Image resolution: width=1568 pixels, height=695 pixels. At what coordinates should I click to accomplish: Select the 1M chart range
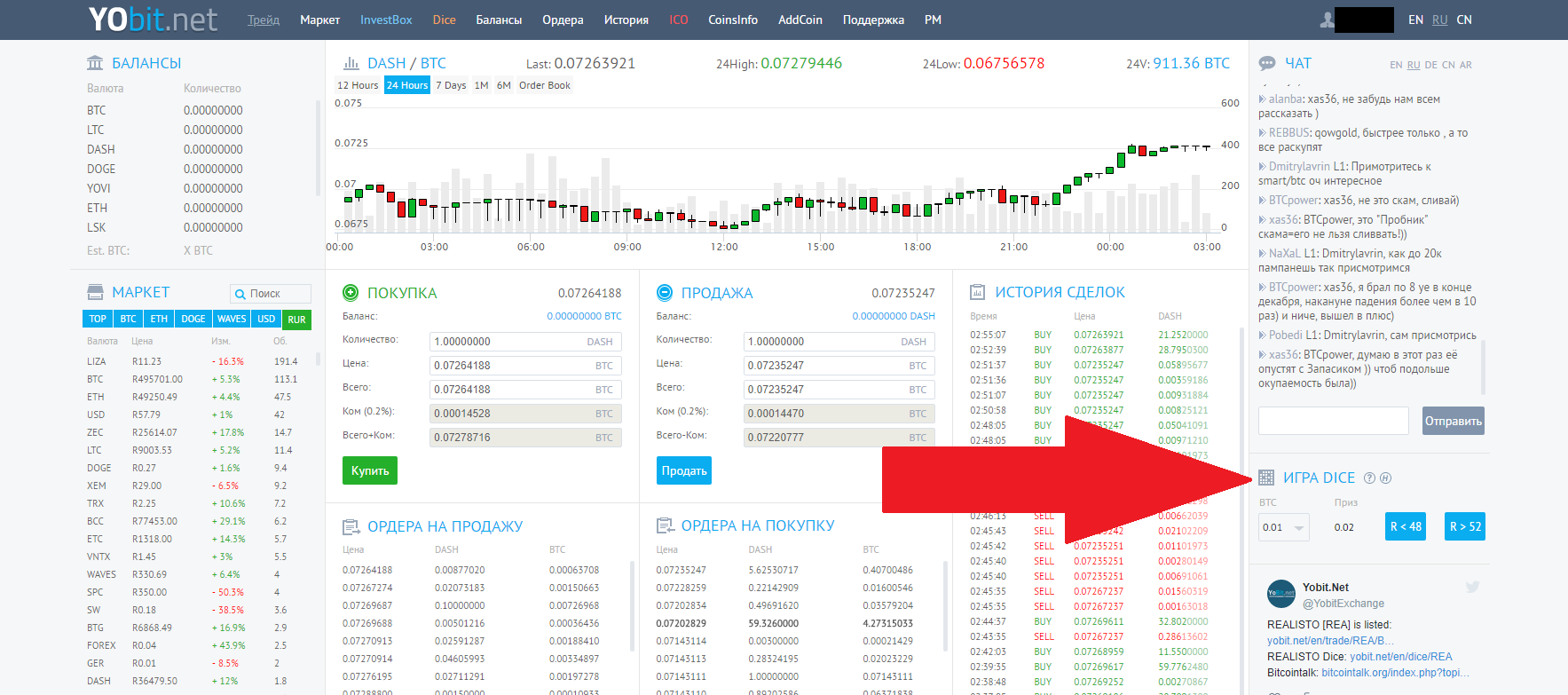pyautogui.click(x=481, y=85)
